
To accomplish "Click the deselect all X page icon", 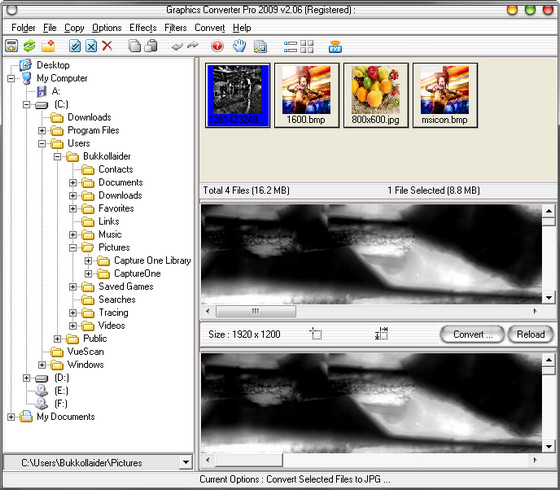I will point(91,46).
